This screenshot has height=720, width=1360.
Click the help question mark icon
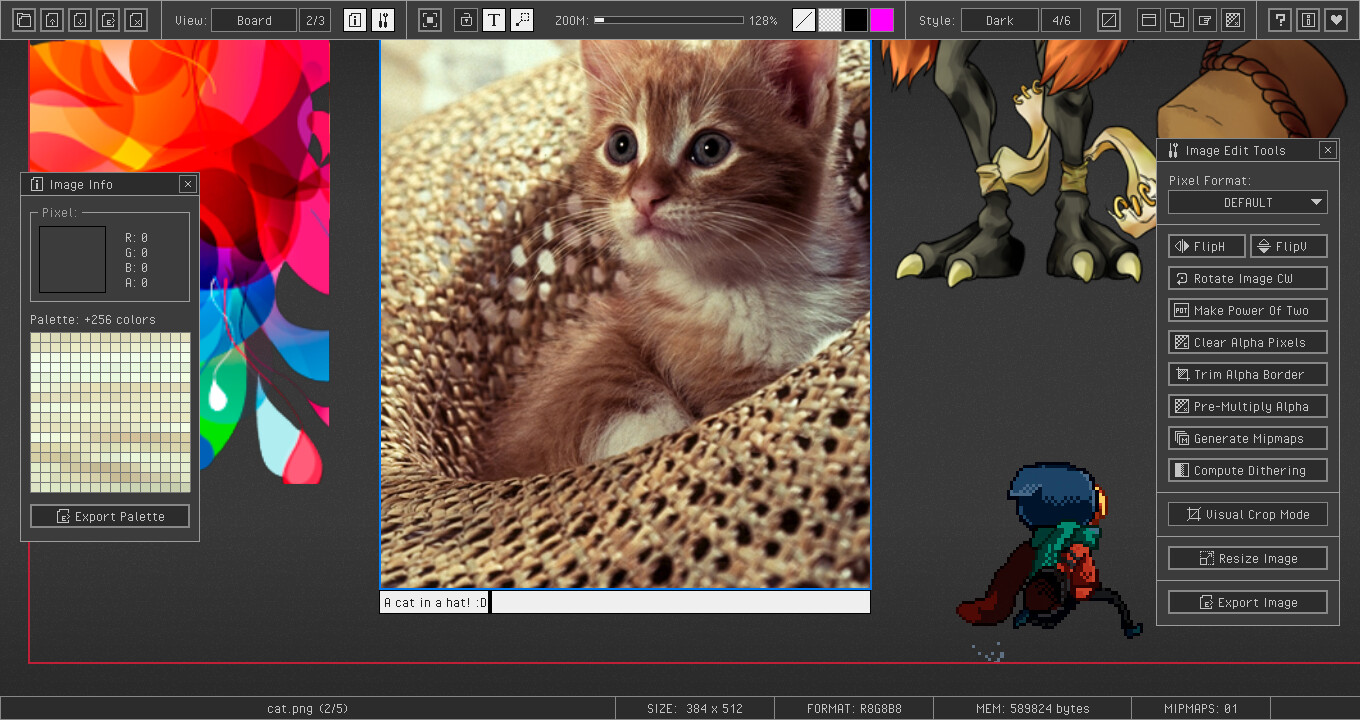point(1279,20)
